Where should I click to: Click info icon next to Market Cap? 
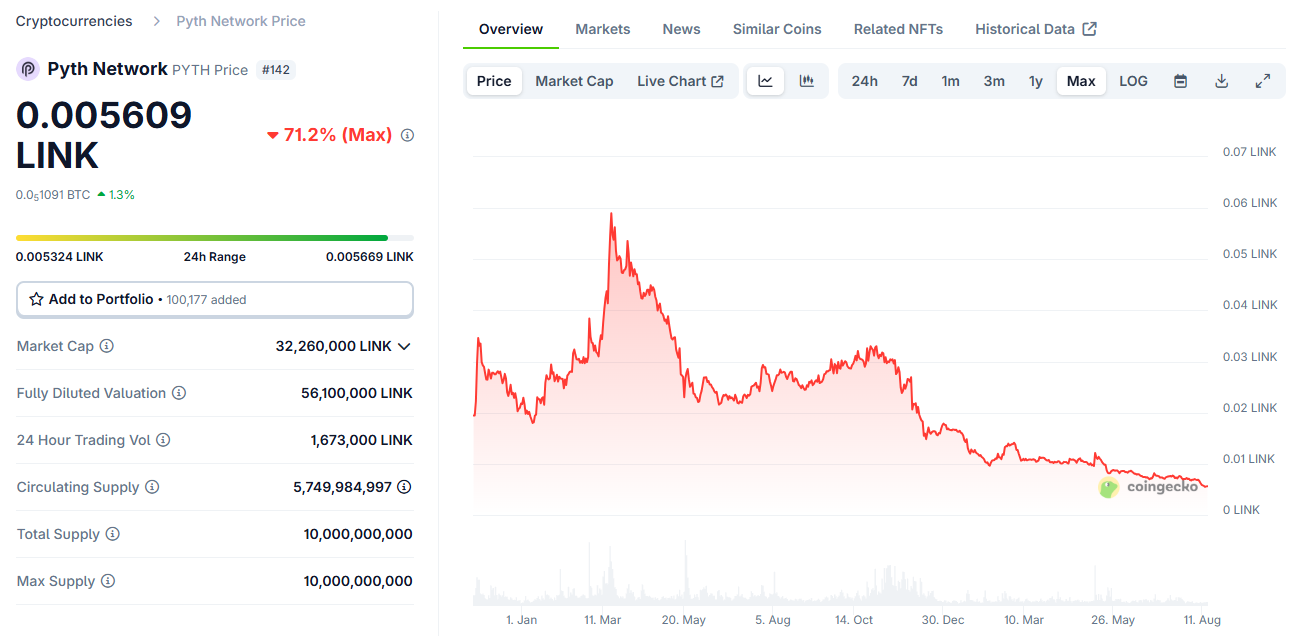coord(106,346)
